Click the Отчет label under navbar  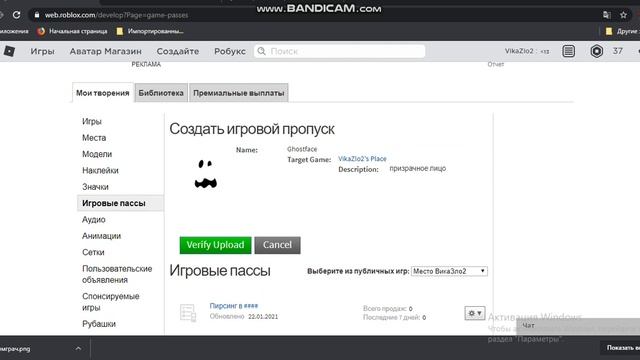click(x=496, y=64)
